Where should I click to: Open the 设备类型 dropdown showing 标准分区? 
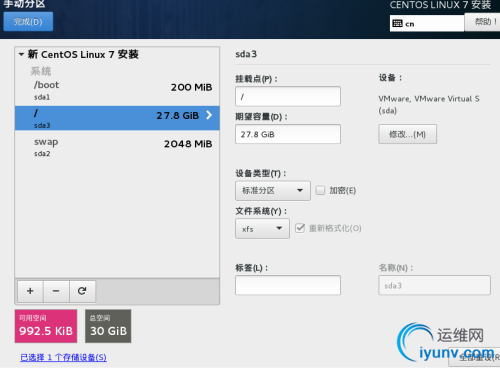(273, 191)
